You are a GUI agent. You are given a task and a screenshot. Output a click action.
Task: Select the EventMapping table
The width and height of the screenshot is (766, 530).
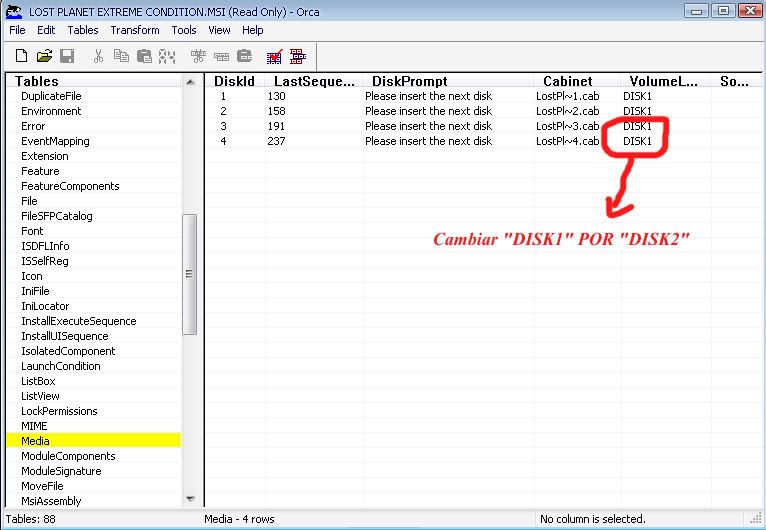click(55, 141)
